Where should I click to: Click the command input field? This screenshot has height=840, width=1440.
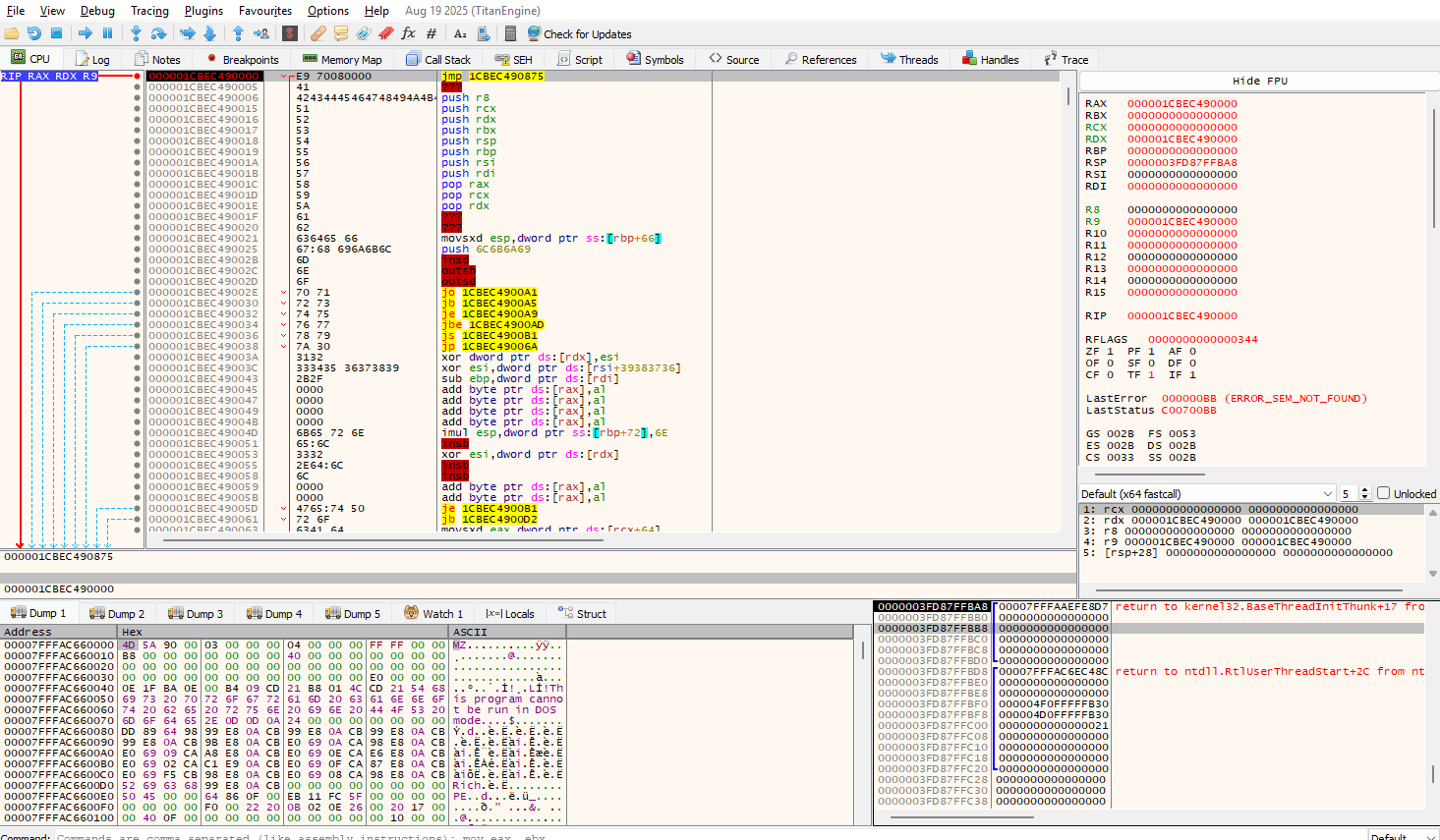click(x=708, y=836)
